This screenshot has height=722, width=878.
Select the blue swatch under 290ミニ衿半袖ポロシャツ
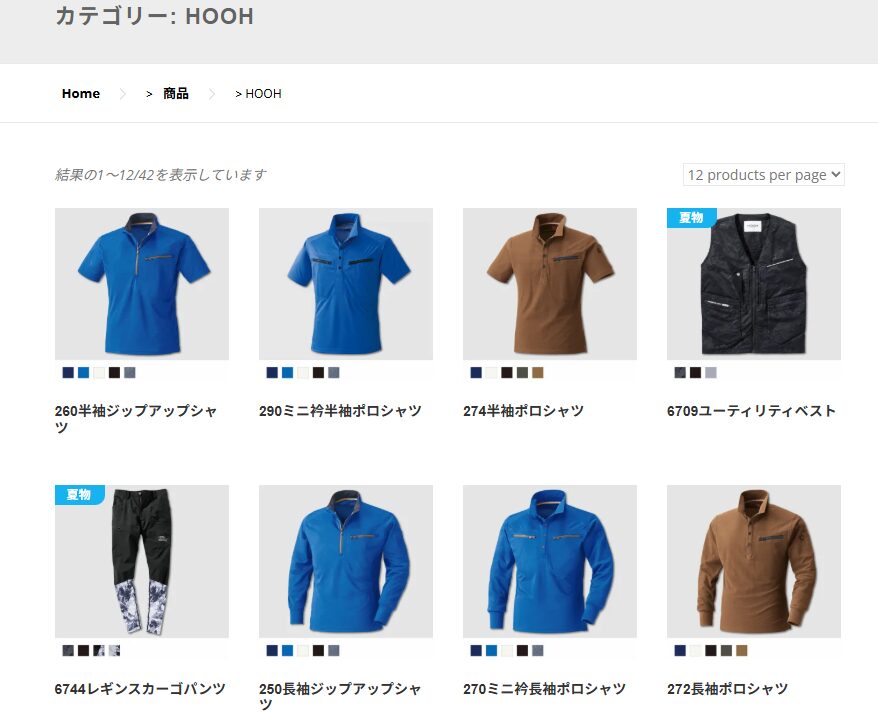[287, 372]
